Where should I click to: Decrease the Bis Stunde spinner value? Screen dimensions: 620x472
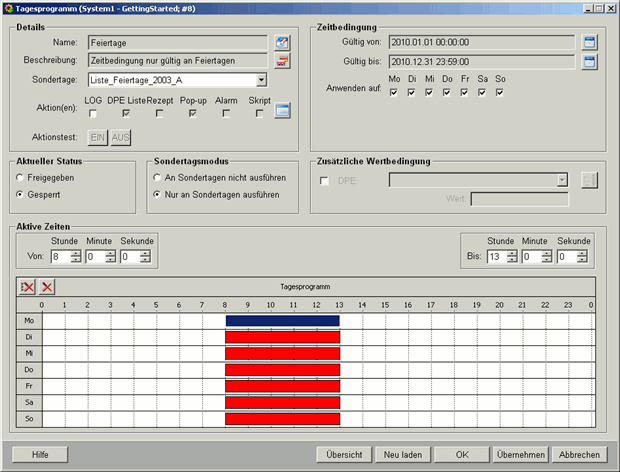[512, 260]
